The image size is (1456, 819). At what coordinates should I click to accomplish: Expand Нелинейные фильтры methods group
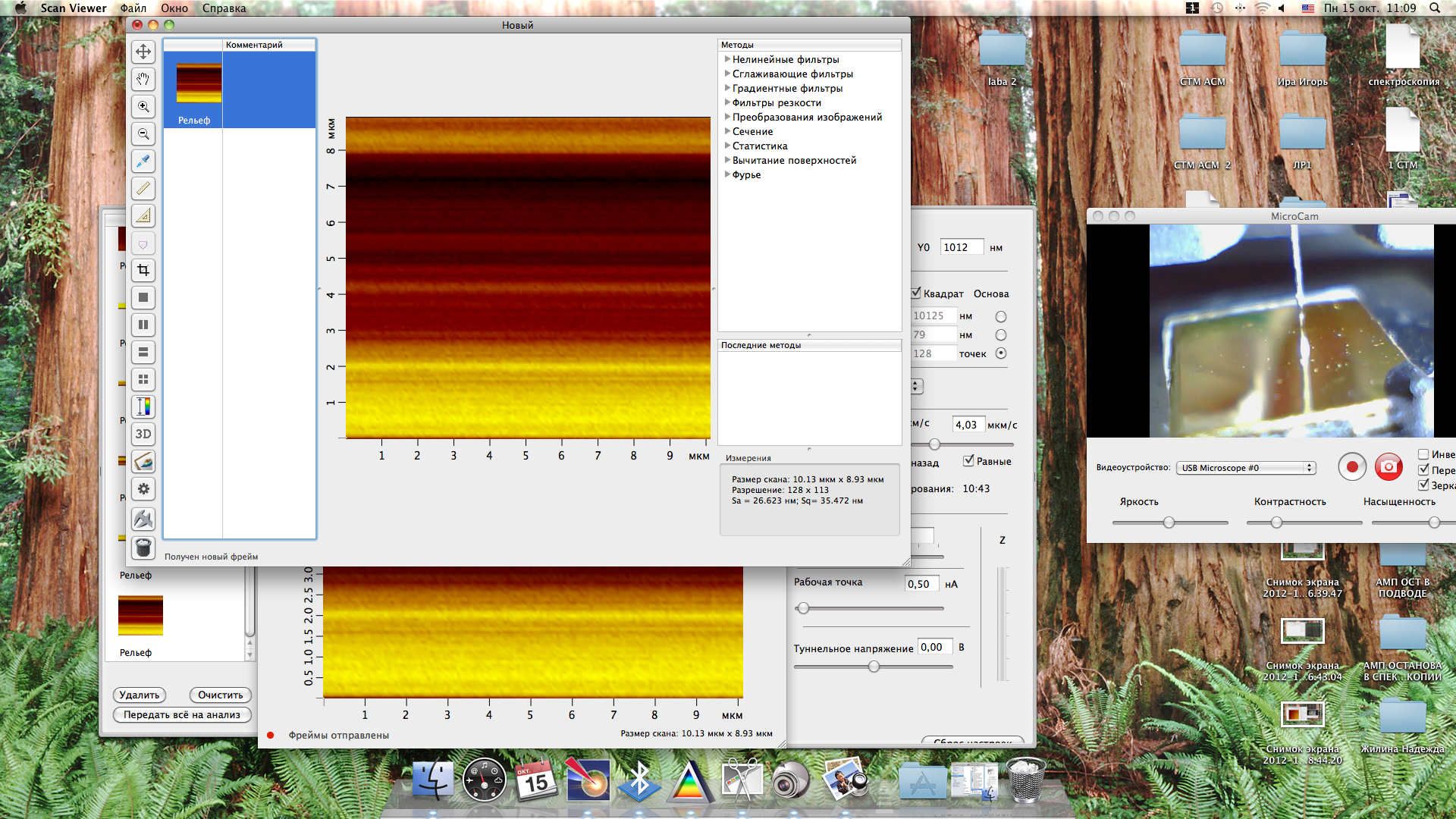click(727, 59)
